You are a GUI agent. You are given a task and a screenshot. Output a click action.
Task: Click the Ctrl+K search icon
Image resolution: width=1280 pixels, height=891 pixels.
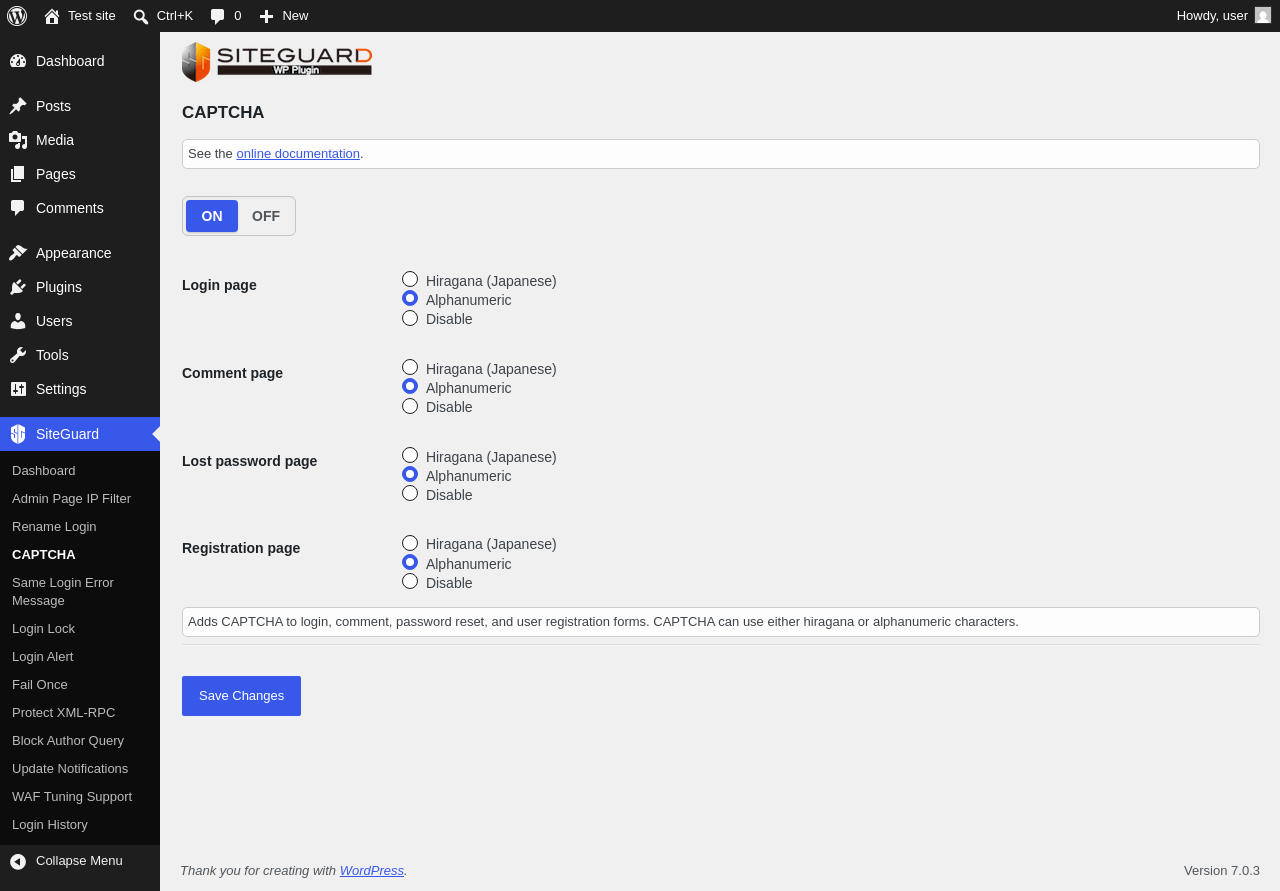pyautogui.click(x=141, y=16)
